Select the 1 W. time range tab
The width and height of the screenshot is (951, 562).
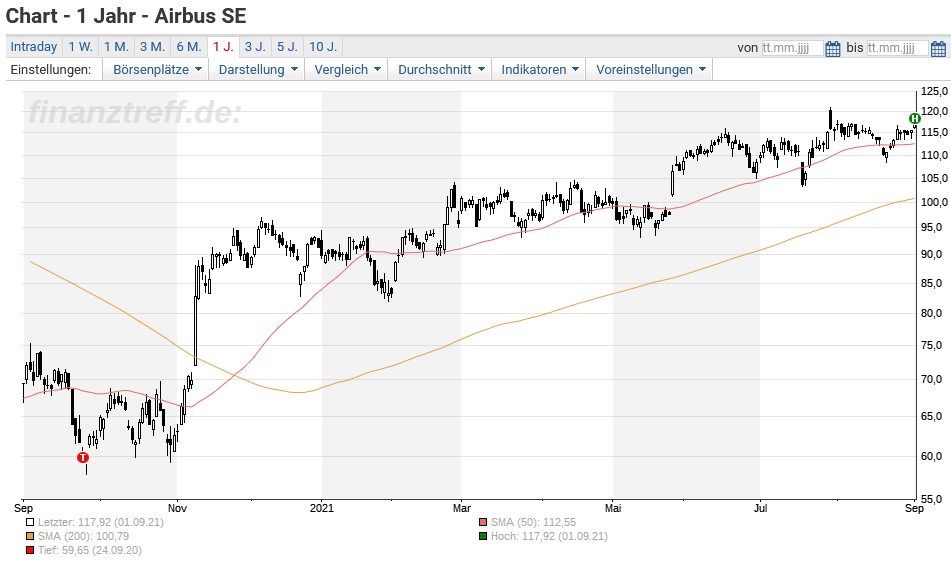[80, 47]
